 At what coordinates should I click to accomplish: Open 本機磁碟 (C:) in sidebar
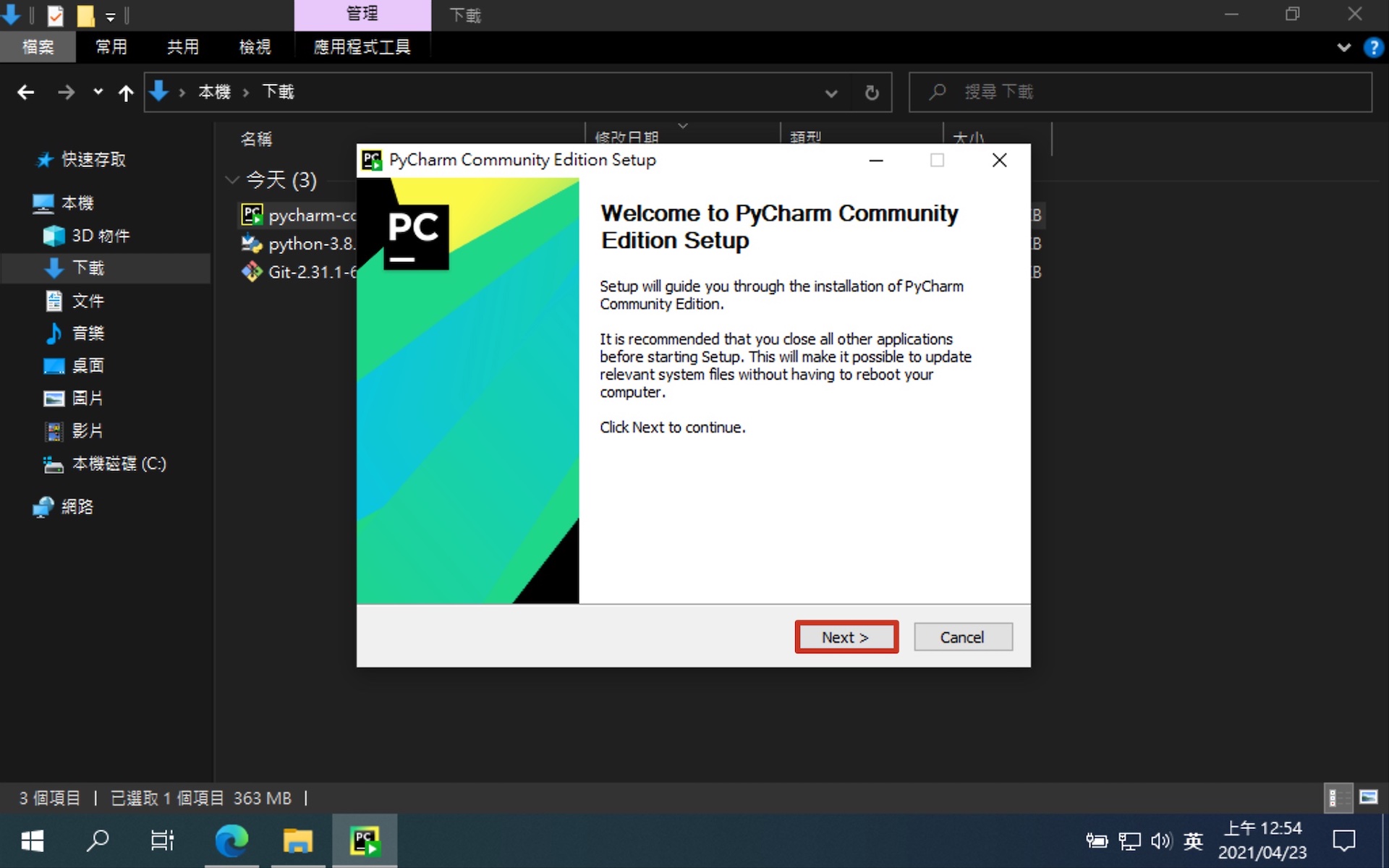[x=106, y=464]
